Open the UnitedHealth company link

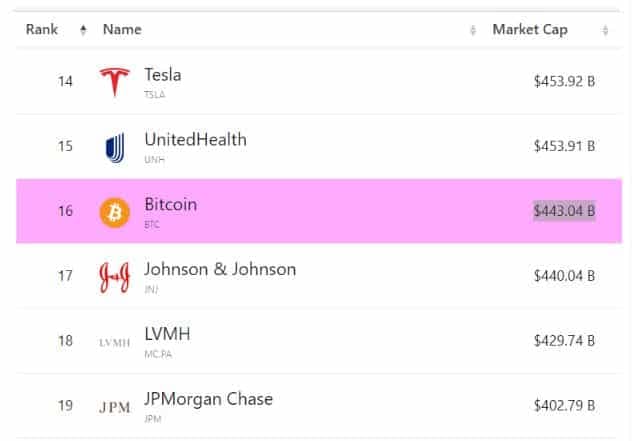coord(195,140)
